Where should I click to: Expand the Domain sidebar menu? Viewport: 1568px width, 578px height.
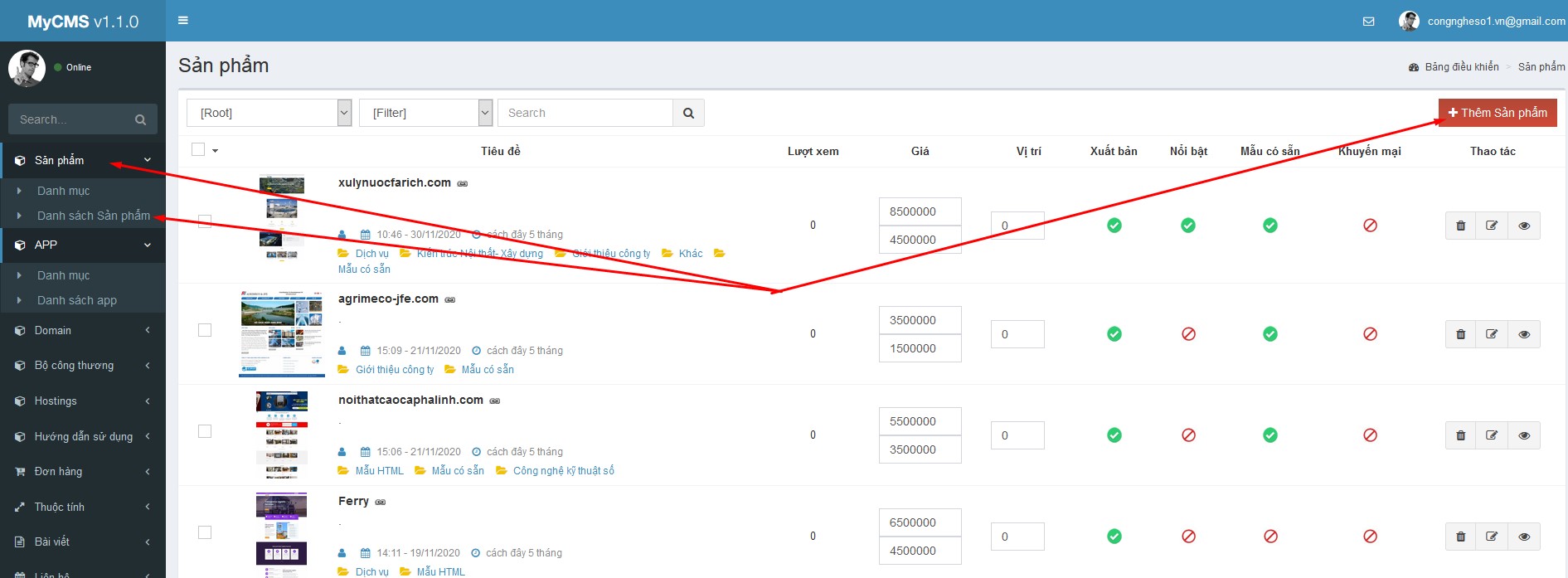(x=83, y=330)
